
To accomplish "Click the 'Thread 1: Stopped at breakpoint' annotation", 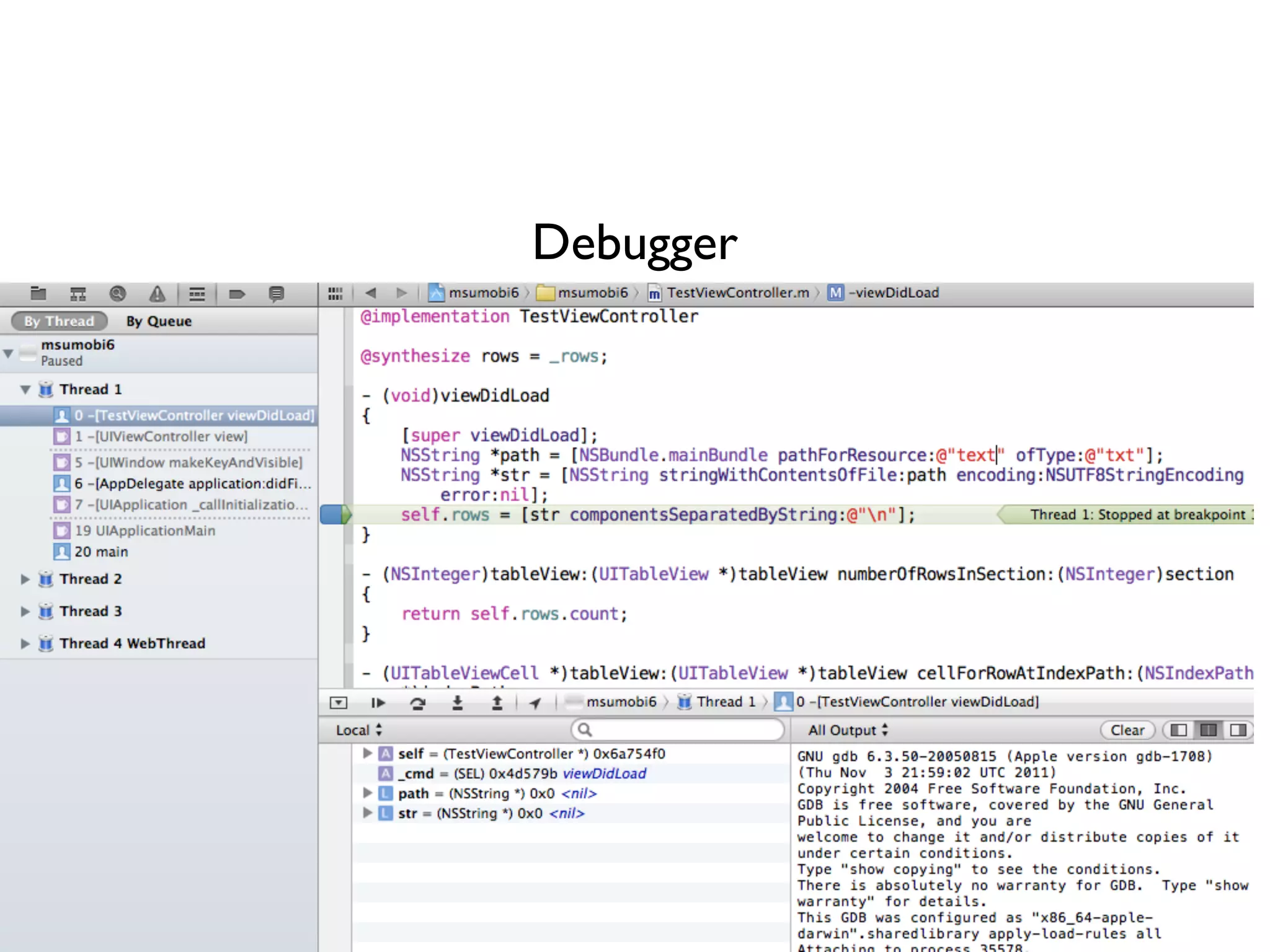I will click(1126, 514).
